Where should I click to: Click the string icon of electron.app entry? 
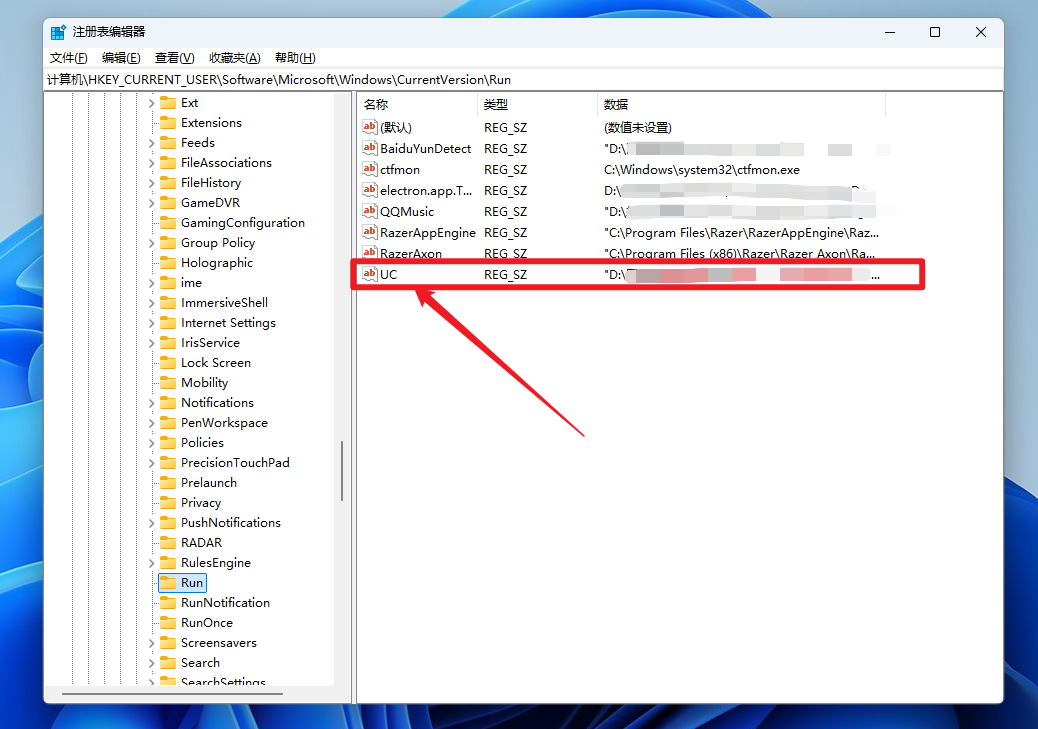click(369, 191)
